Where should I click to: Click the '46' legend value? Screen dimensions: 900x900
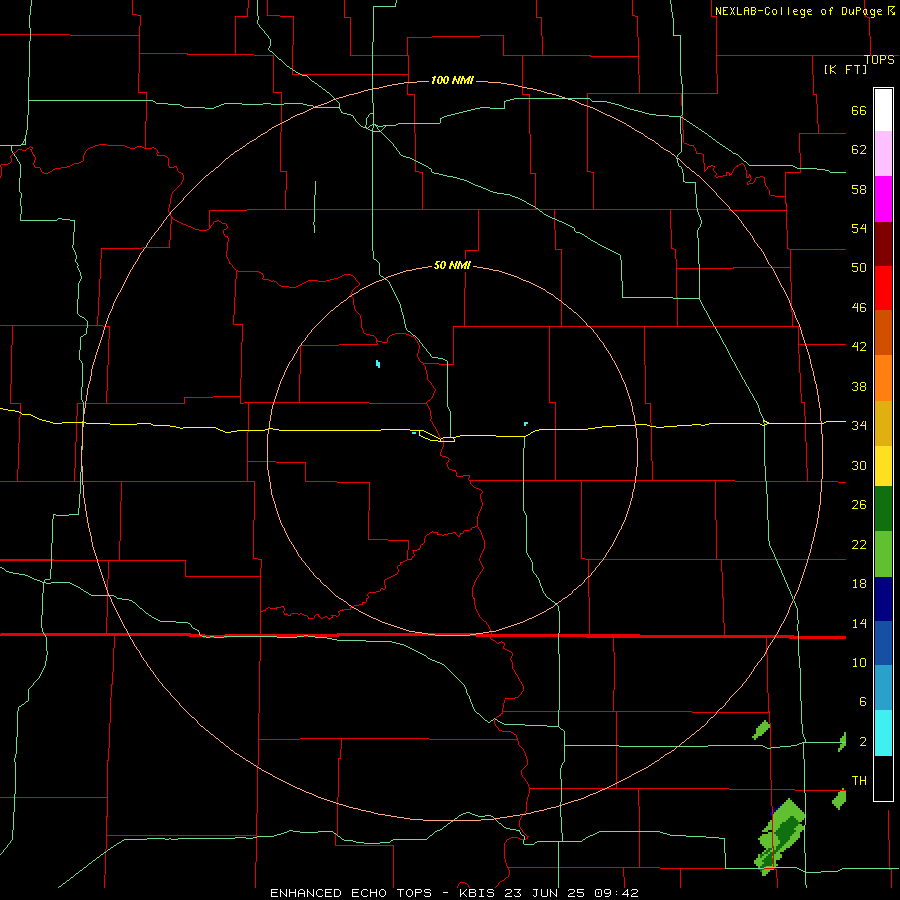[x=859, y=308]
